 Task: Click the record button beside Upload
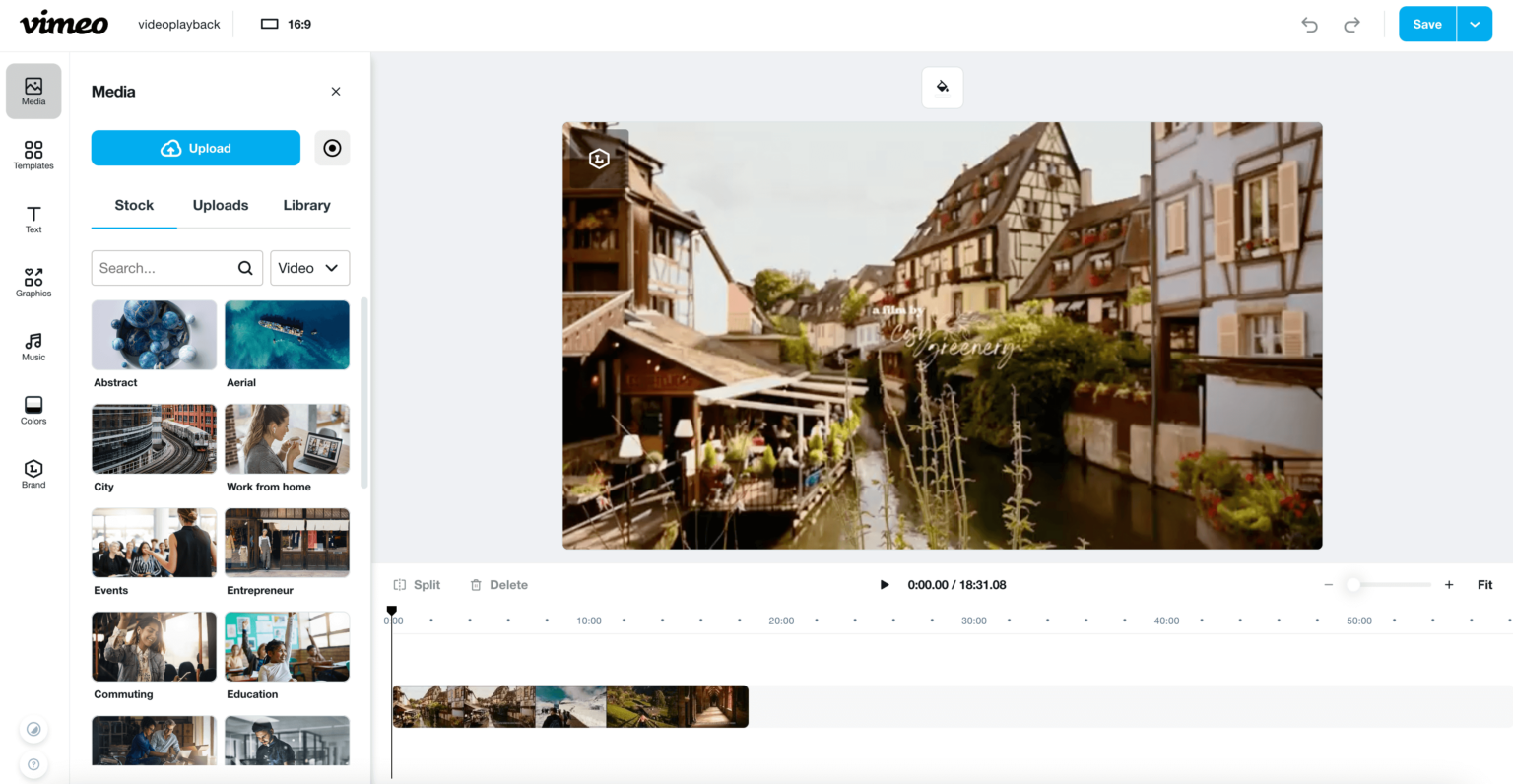tap(332, 148)
